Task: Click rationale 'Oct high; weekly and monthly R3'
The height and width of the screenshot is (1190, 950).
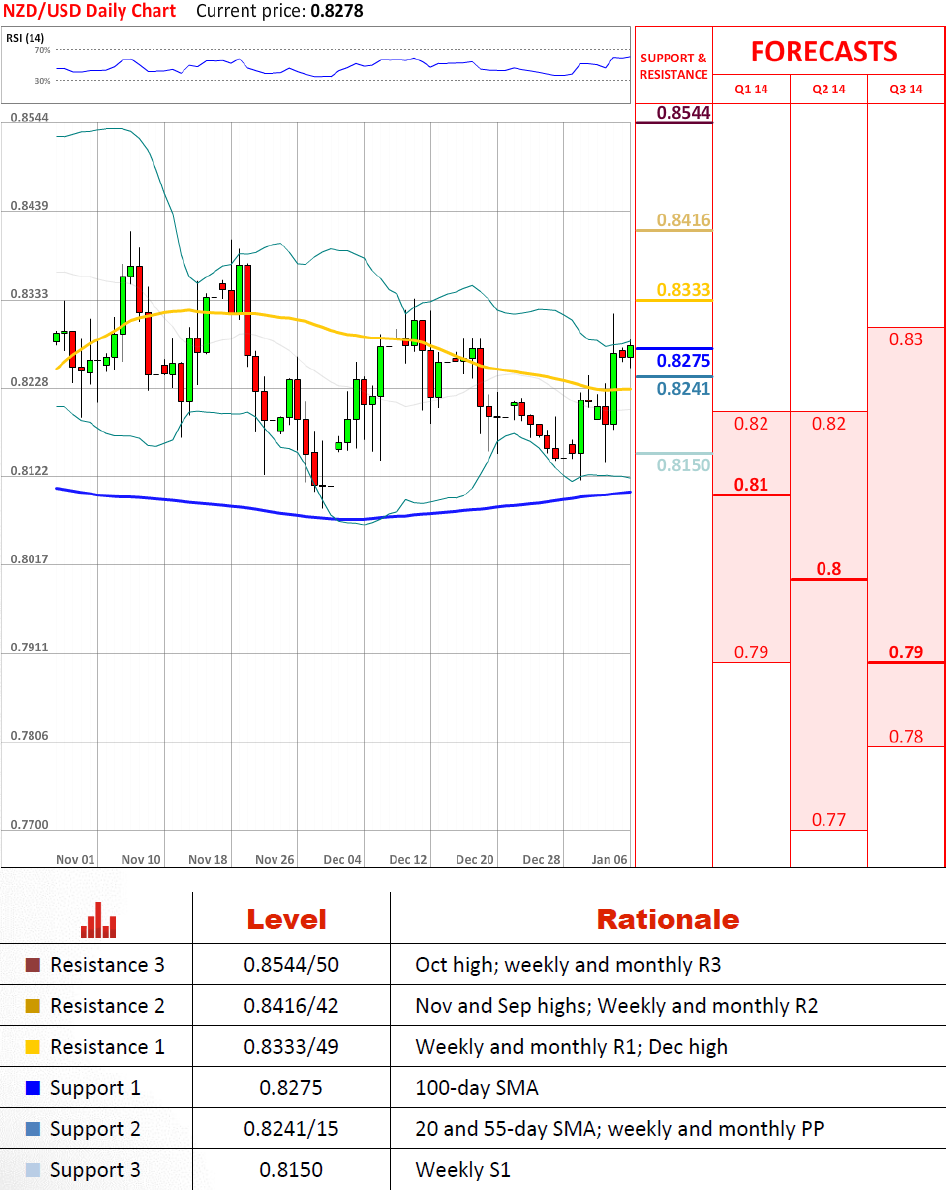Action: coord(568,965)
